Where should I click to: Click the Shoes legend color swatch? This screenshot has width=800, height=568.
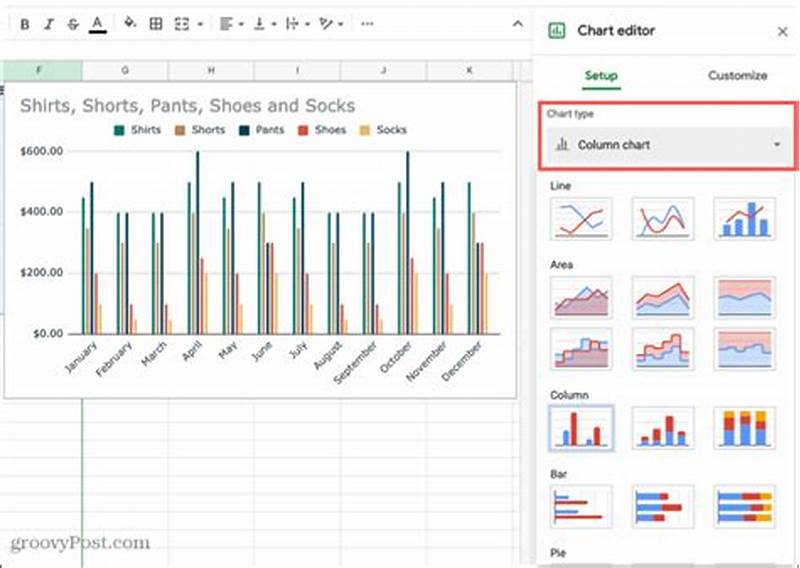click(x=303, y=131)
